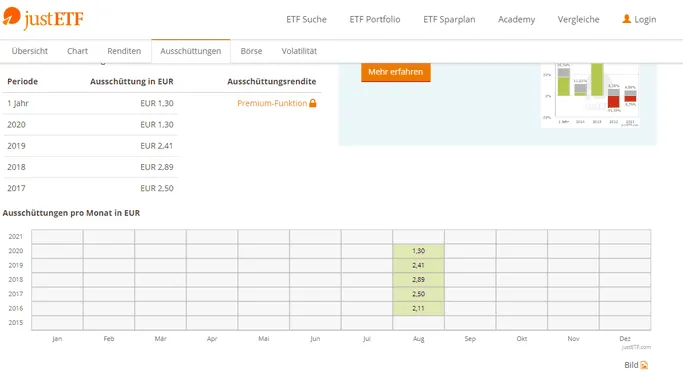This screenshot has width=683, height=384.
Task: Switch to Börse tab
Action: [251, 51]
